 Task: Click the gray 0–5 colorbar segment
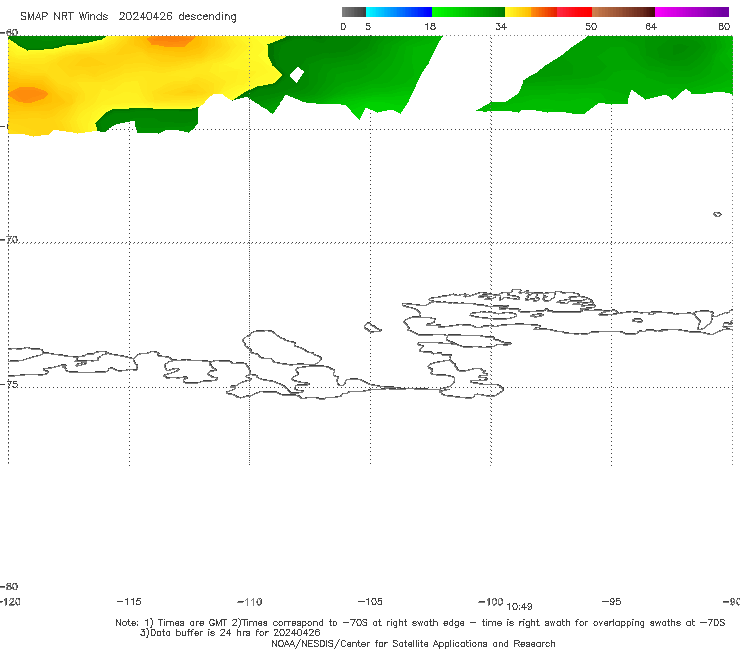pyautogui.click(x=354, y=12)
